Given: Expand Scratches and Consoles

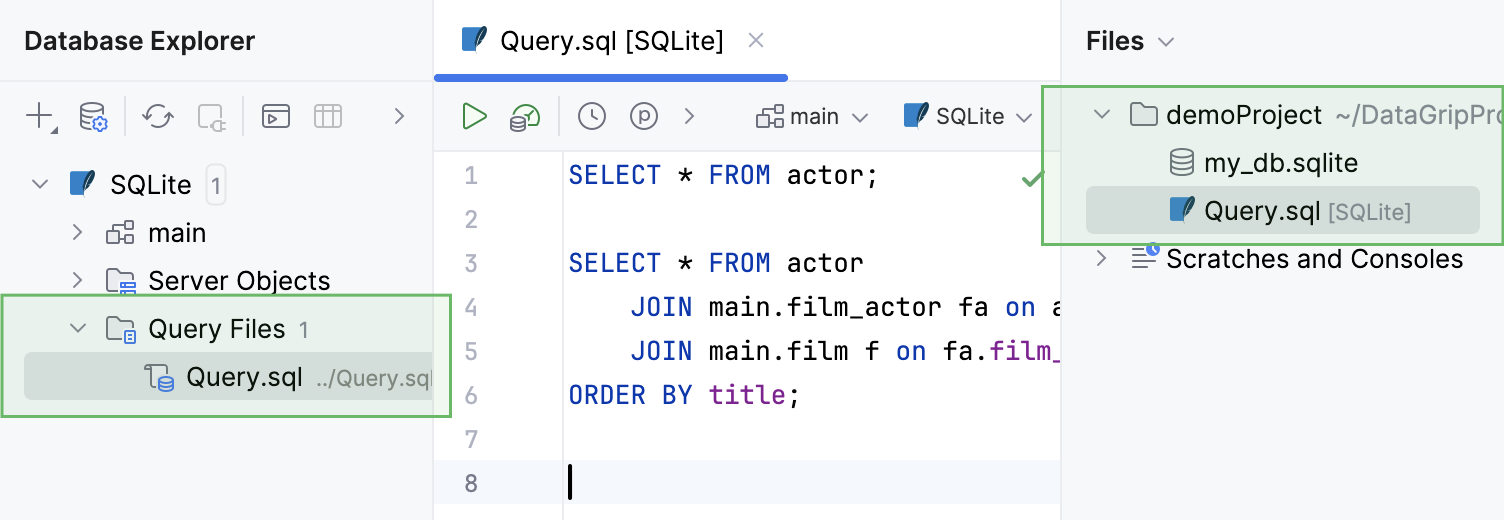Looking at the screenshot, I should 1102,259.
